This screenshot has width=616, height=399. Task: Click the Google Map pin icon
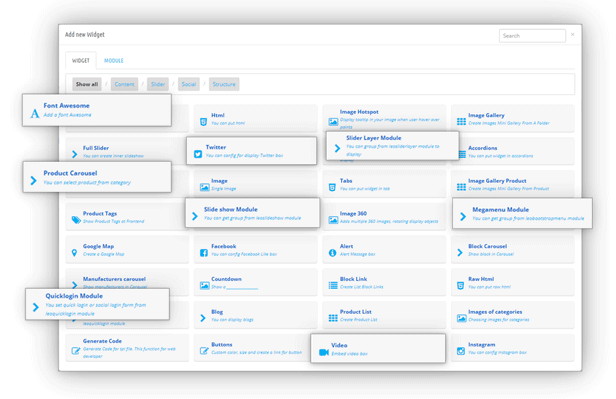[x=74, y=253]
